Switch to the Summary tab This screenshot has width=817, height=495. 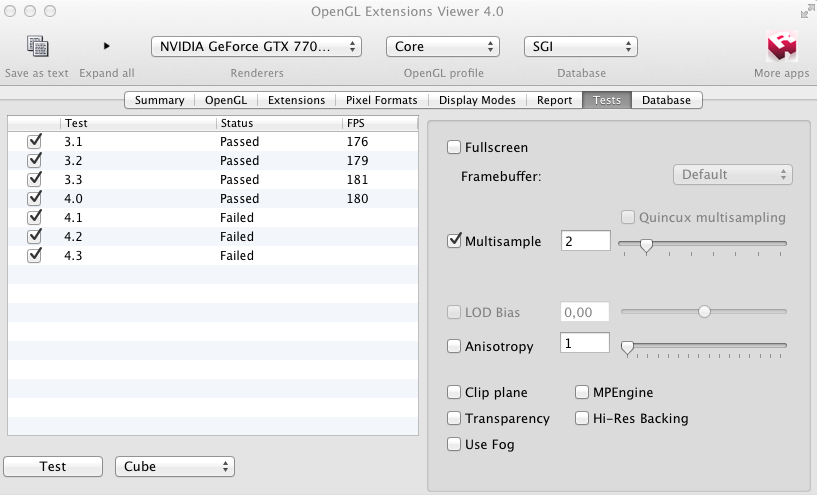(159, 100)
